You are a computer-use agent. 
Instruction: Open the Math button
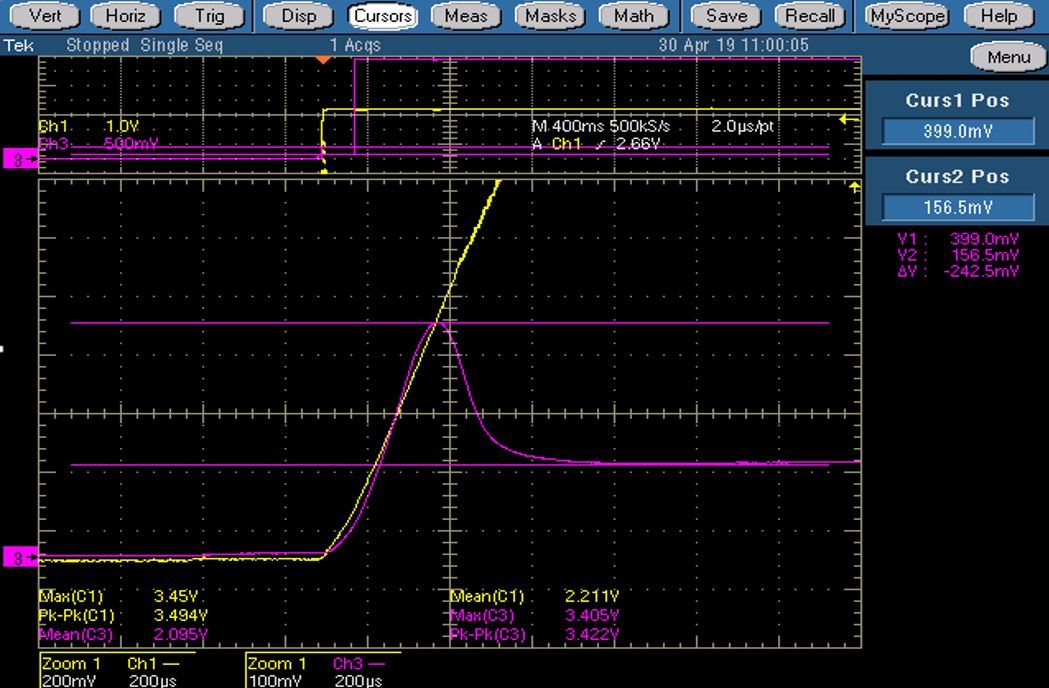click(634, 15)
